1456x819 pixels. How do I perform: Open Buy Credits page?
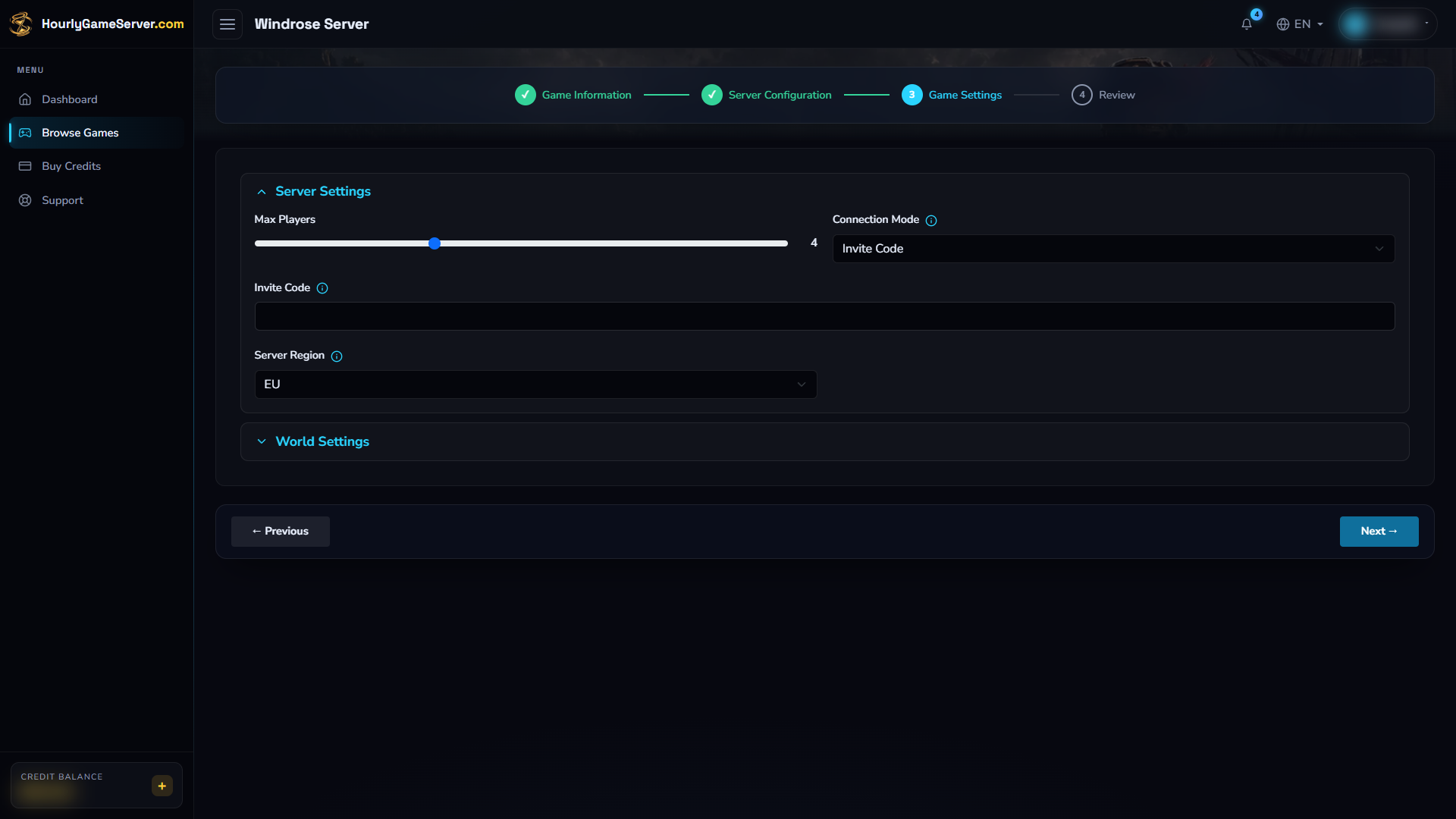point(96,166)
